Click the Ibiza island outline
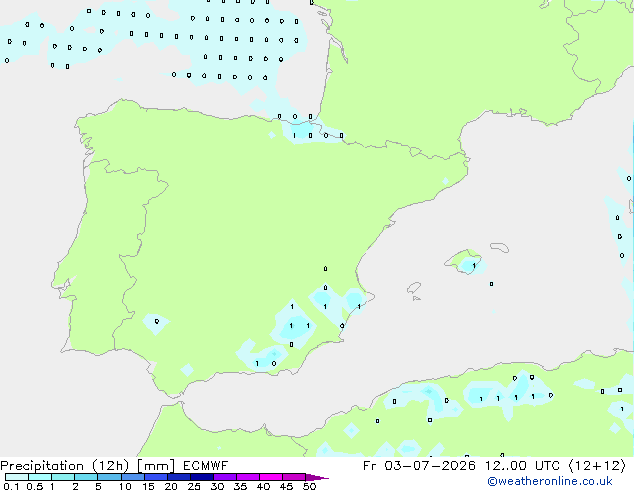The image size is (634, 490). point(414,288)
